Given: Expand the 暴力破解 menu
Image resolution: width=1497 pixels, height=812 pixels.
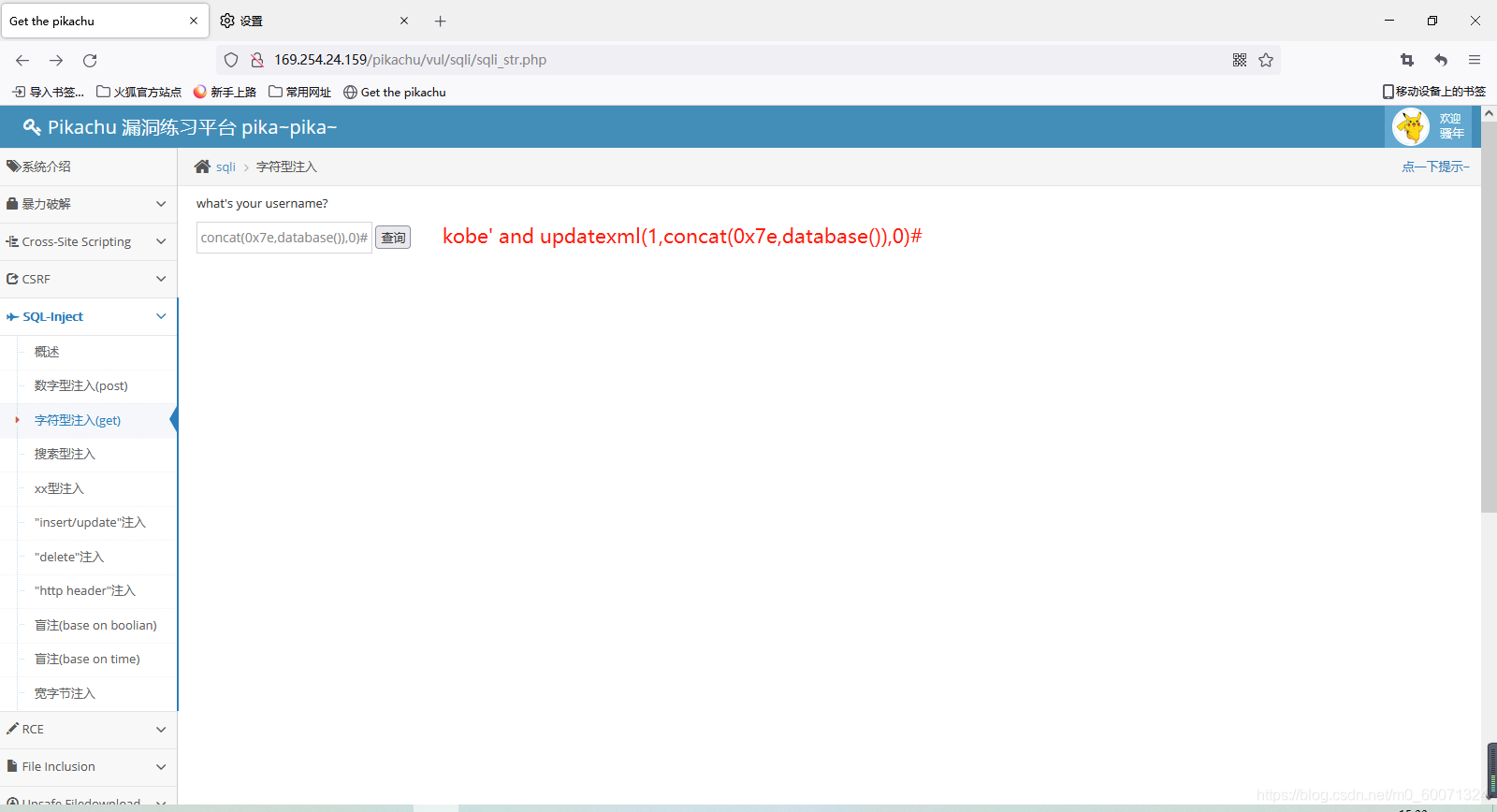Looking at the screenshot, I should click(x=88, y=204).
